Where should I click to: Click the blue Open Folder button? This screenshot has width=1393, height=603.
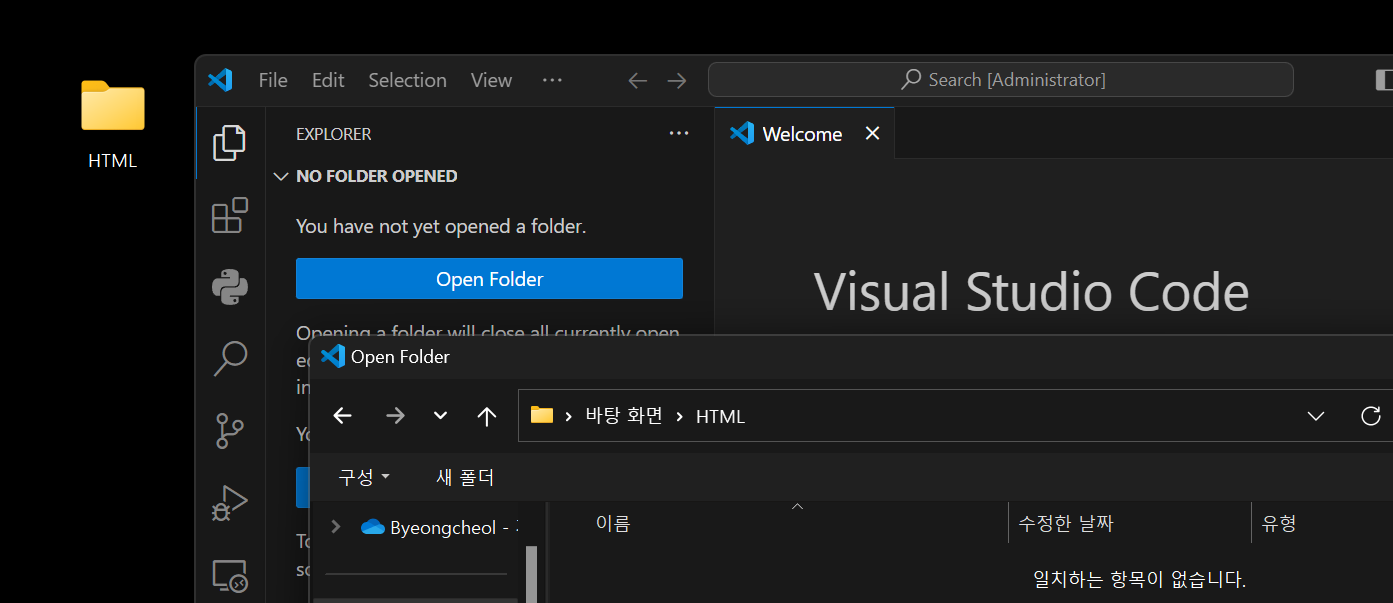click(489, 279)
